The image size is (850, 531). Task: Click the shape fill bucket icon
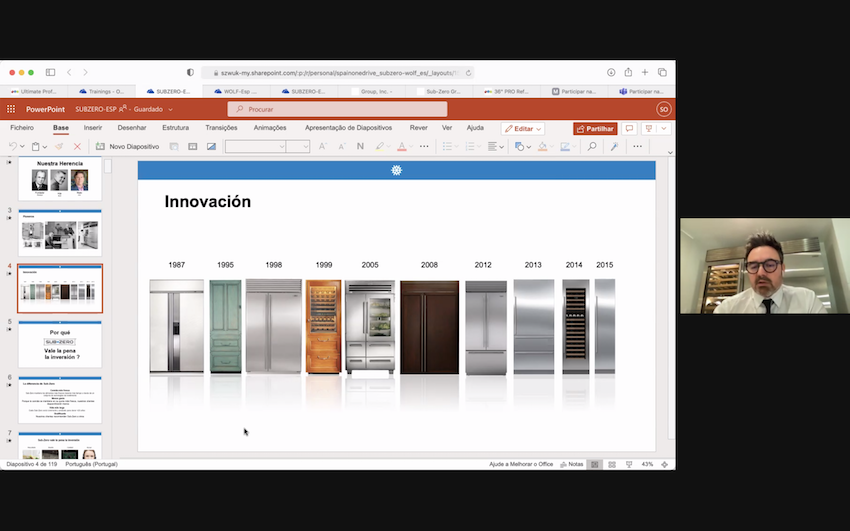coord(542,146)
